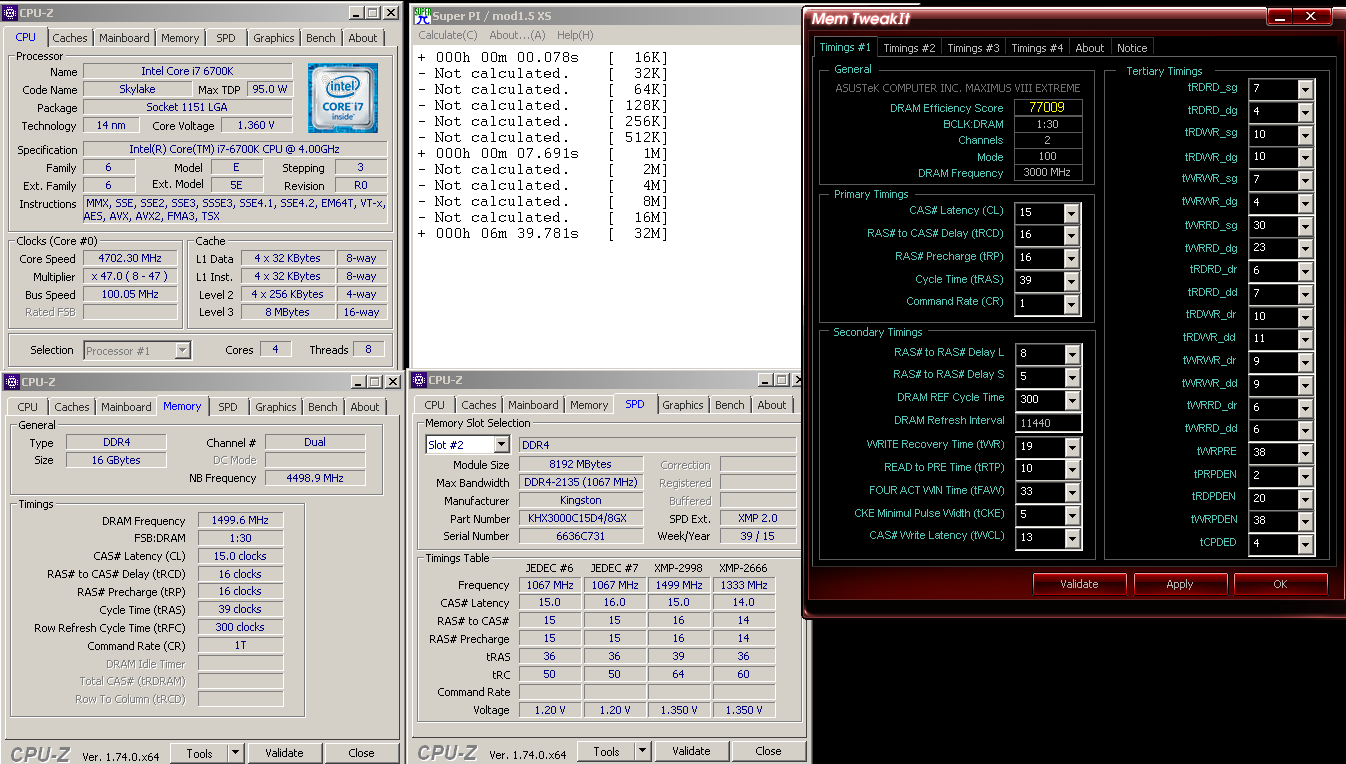1346x764 pixels.
Task: Click the NB Frequency value 4498.9 MHz
Action: [316, 478]
